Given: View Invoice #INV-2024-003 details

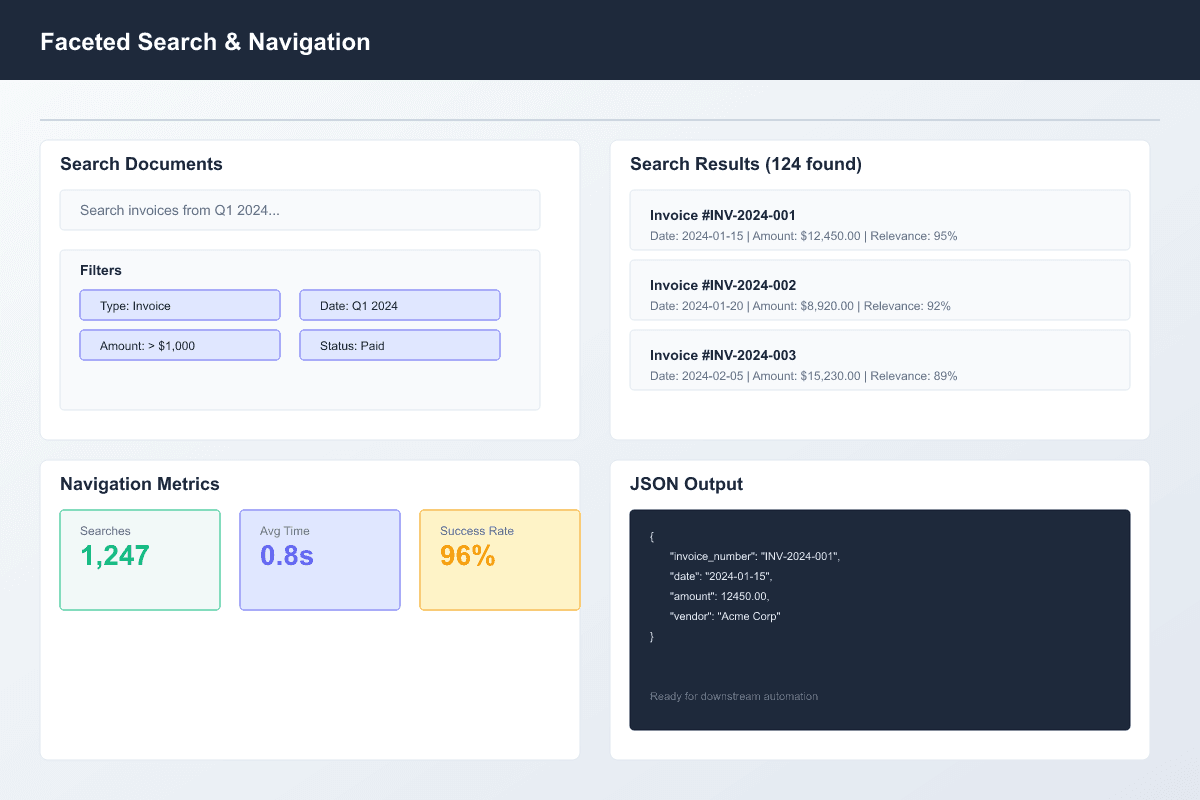Looking at the screenshot, I should click(x=880, y=360).
